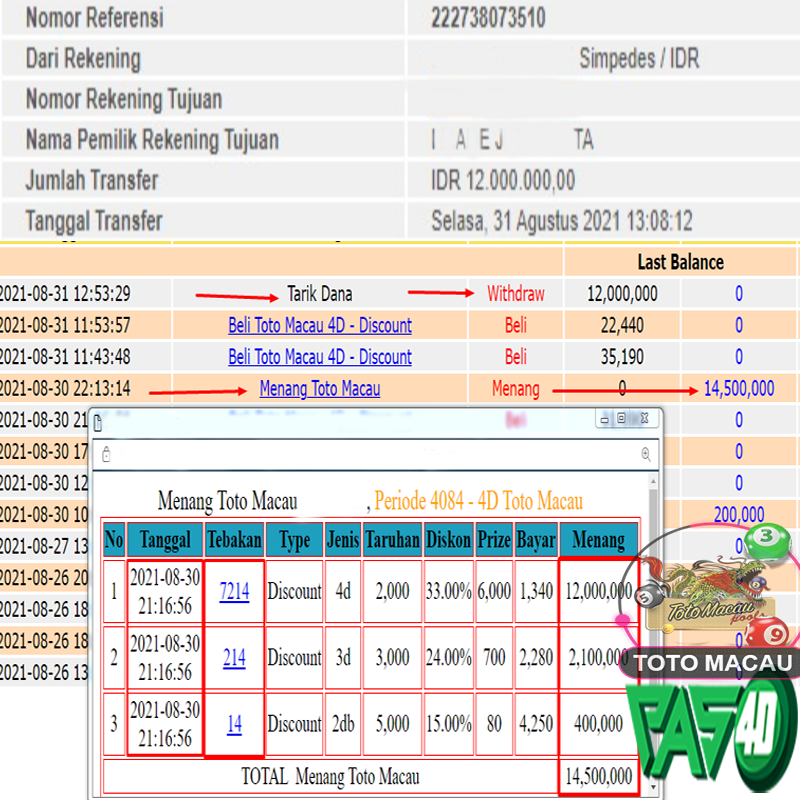800x800 pixels.
Task: Select the 2021-08-30 22:13:14 timestamp
Action: coord(65,389)
